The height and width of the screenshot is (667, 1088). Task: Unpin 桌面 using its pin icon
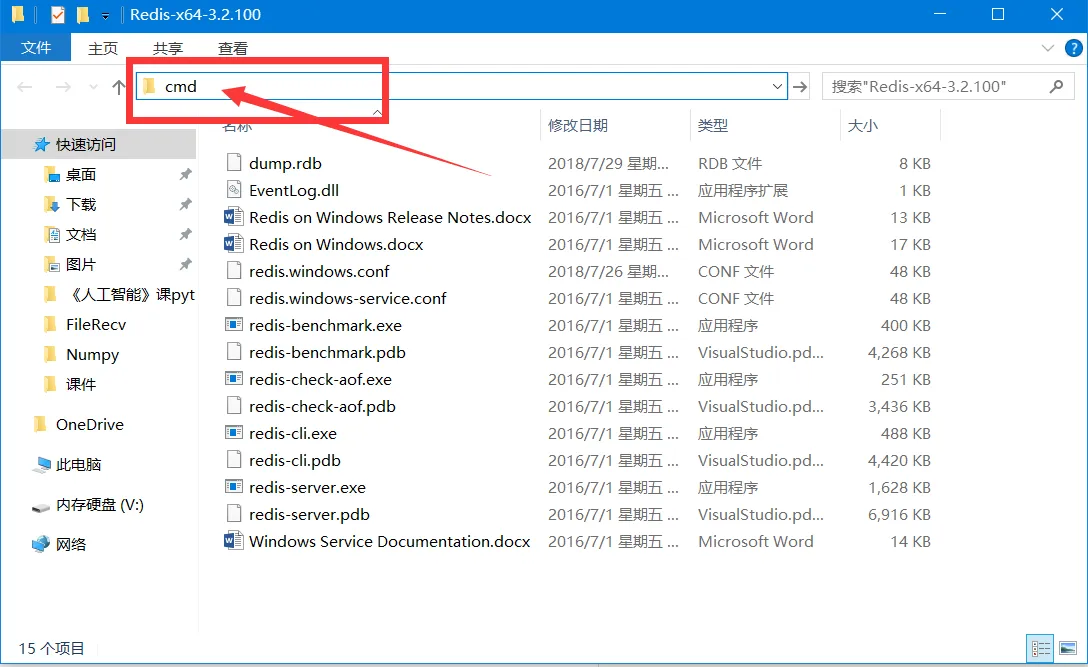pyautogui.click(x=185, y=175)
